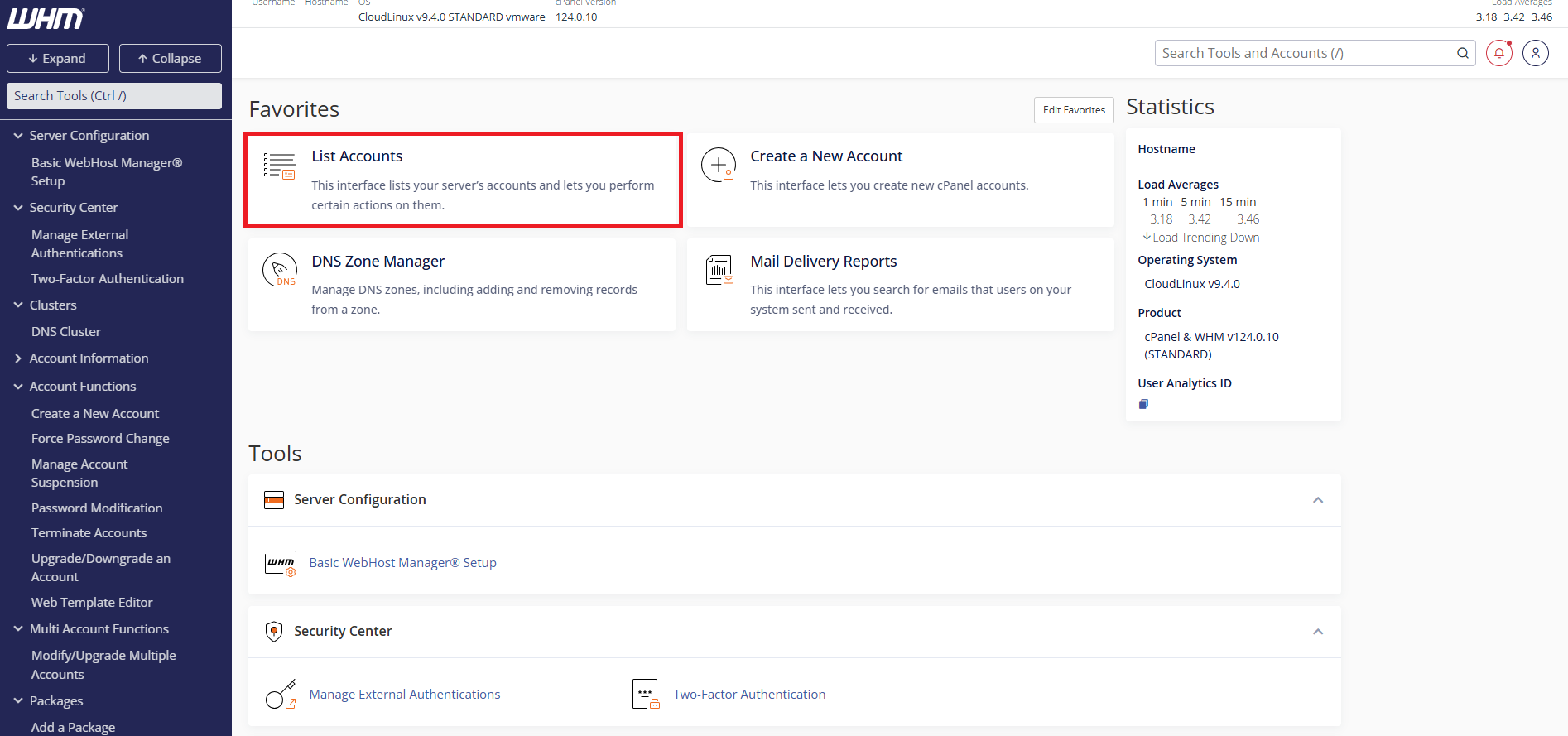This screenshot has height=736, width=1568.
Task: Open Two-Factor Authentication in sidebar
Action: (x=108, y=279)
